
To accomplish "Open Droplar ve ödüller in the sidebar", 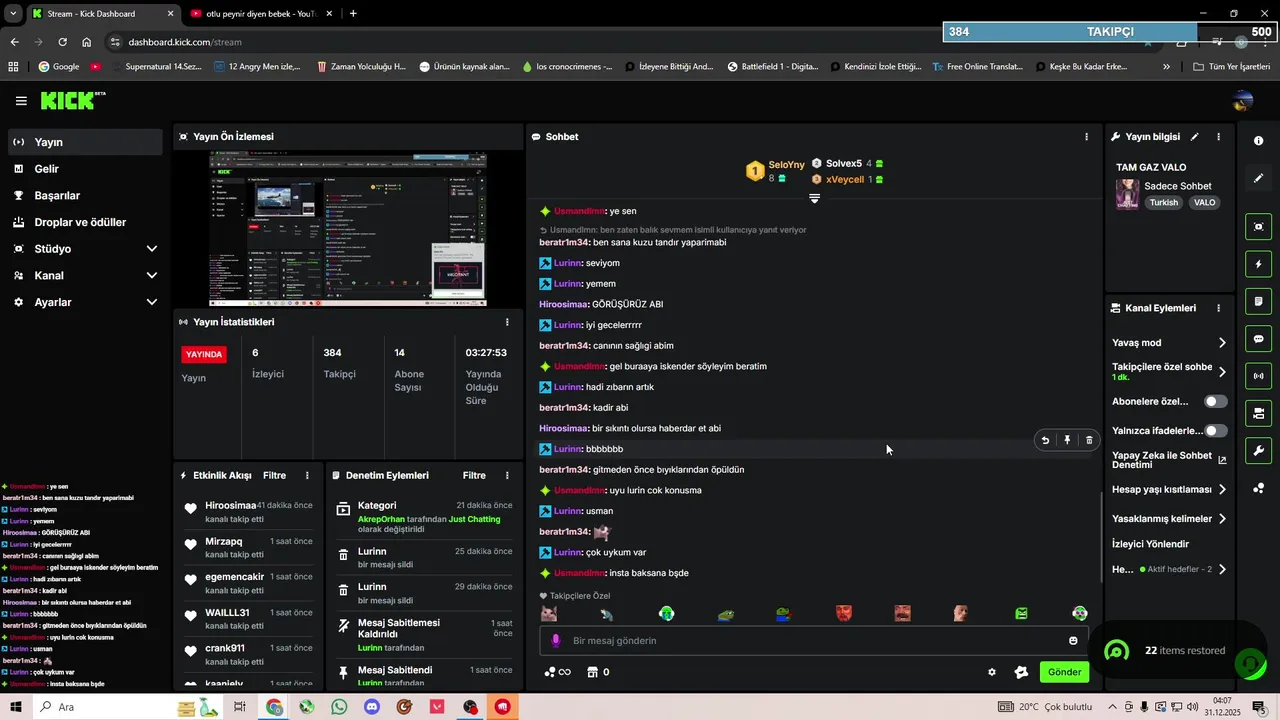I will pyautogui.click(x=85, y=222).
